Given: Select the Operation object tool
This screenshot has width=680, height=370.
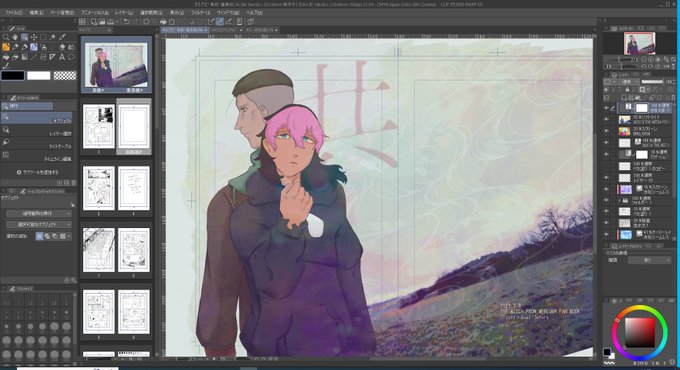Looking at the screenshot, I should 25,37.
